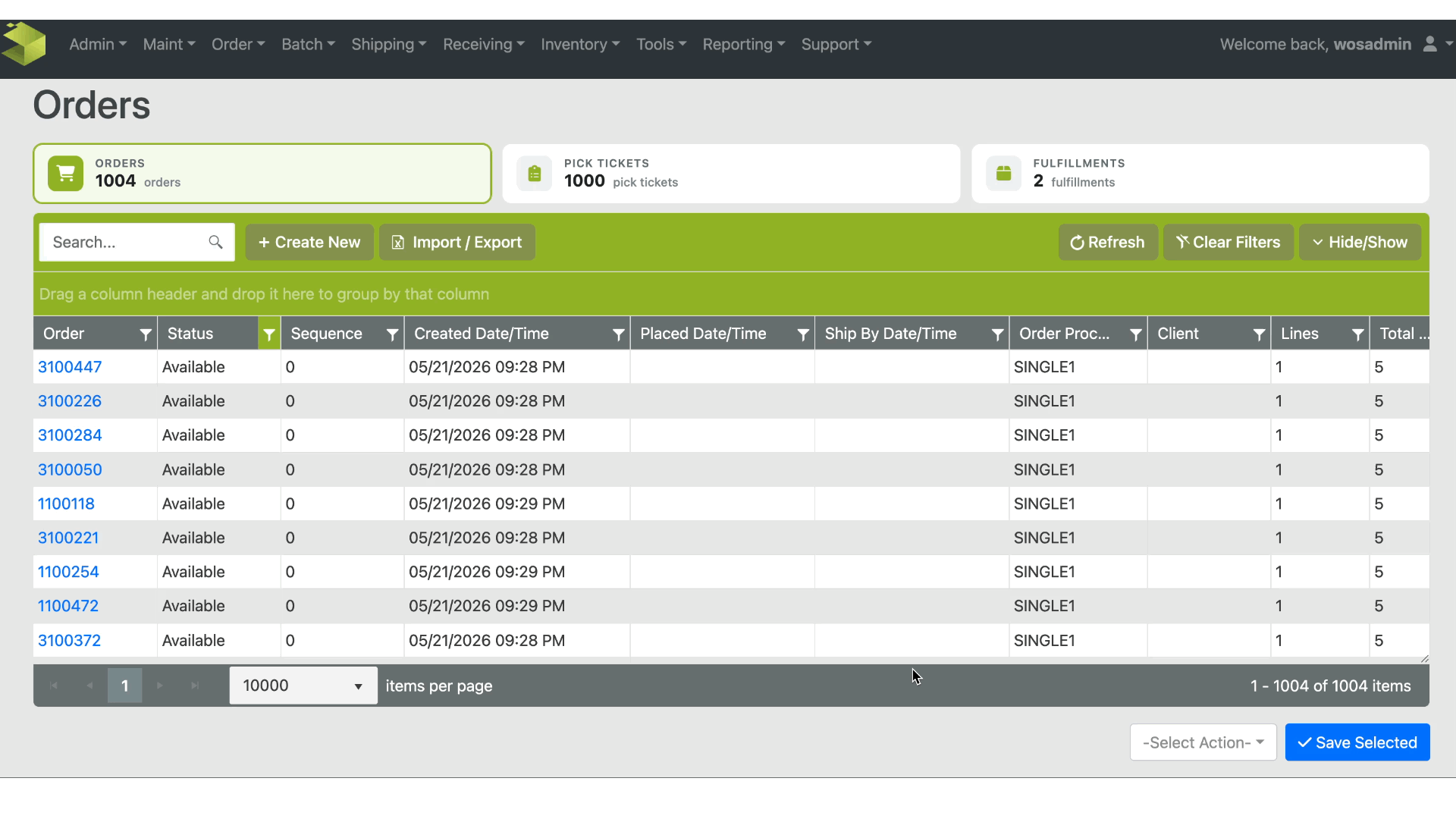The image size is (1456, 819).
Task: Open the Order menu
Action: click(x=238, y=44)
